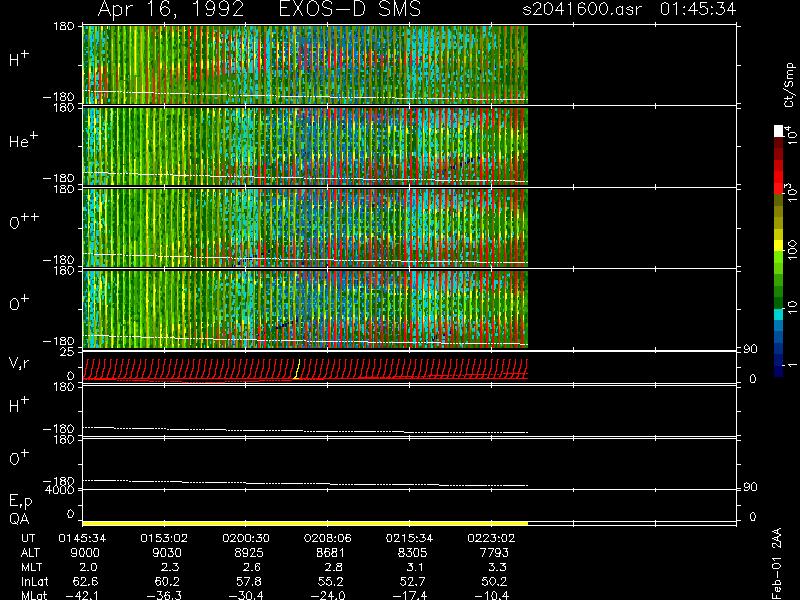800x600 pixels.
Task: Click the vertical "Feb-01 2AA" stamp text
Action: coord(777,563)
